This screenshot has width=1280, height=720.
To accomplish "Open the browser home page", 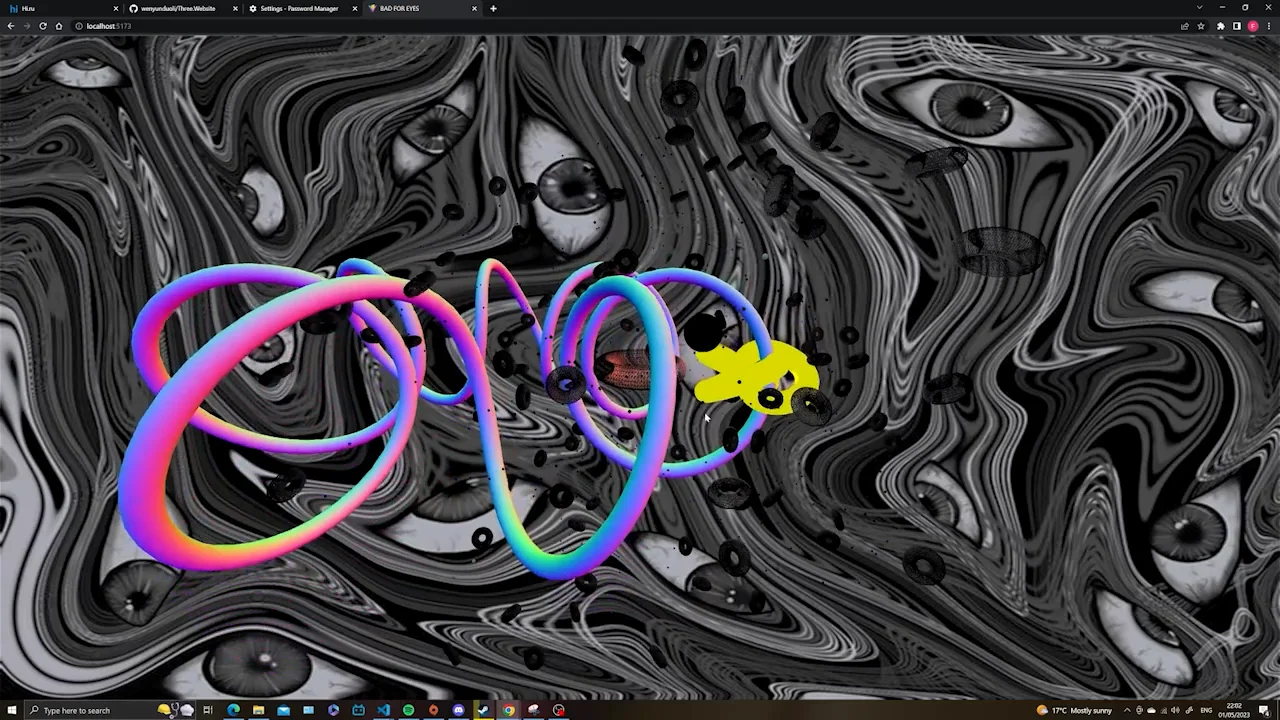I will click(x=59, y=26).
